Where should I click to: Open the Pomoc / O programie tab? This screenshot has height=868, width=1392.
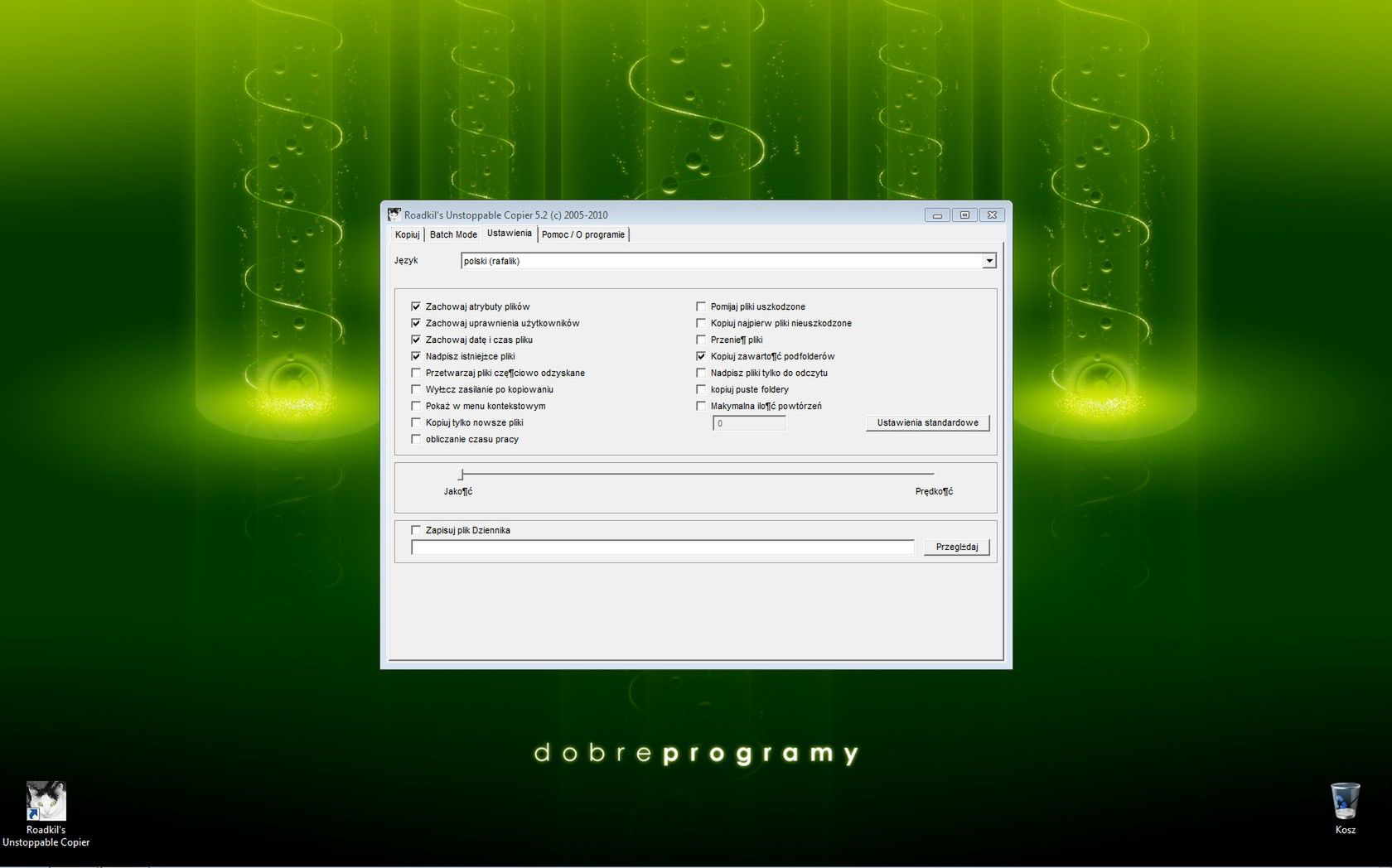583,234
